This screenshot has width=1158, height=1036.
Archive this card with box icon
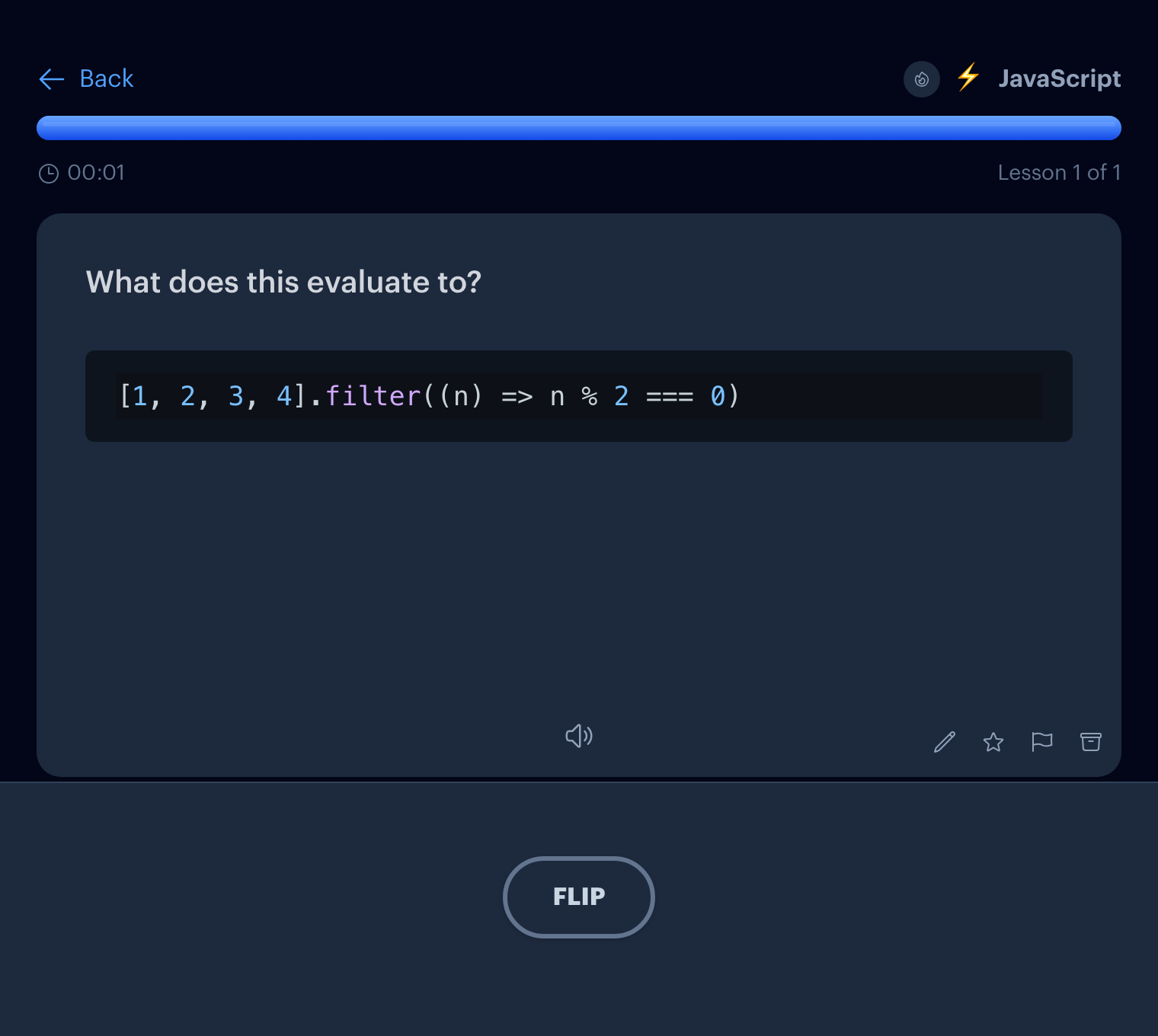pos(1091,742)
